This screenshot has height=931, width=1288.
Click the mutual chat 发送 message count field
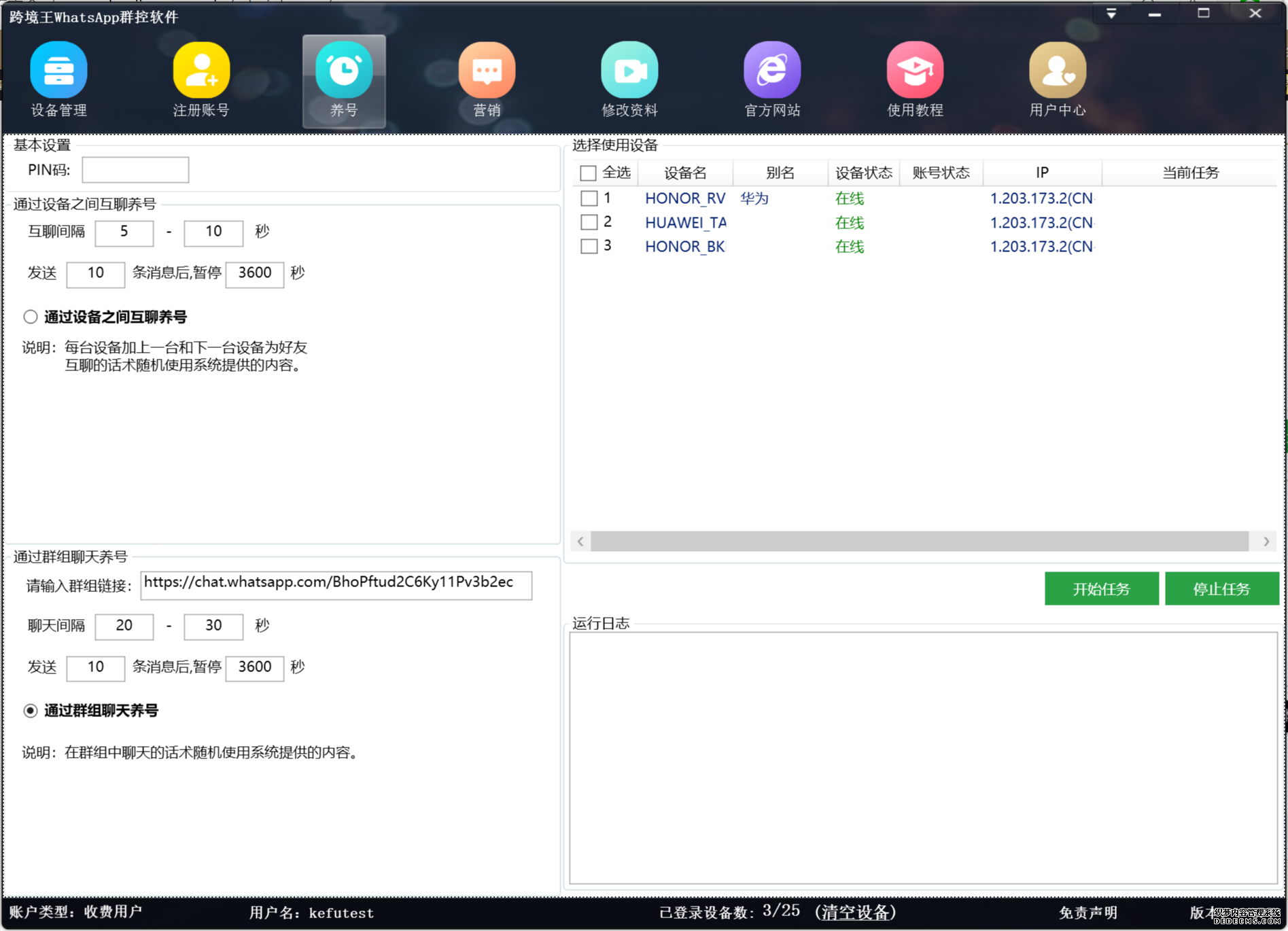(x=96, y=274)
